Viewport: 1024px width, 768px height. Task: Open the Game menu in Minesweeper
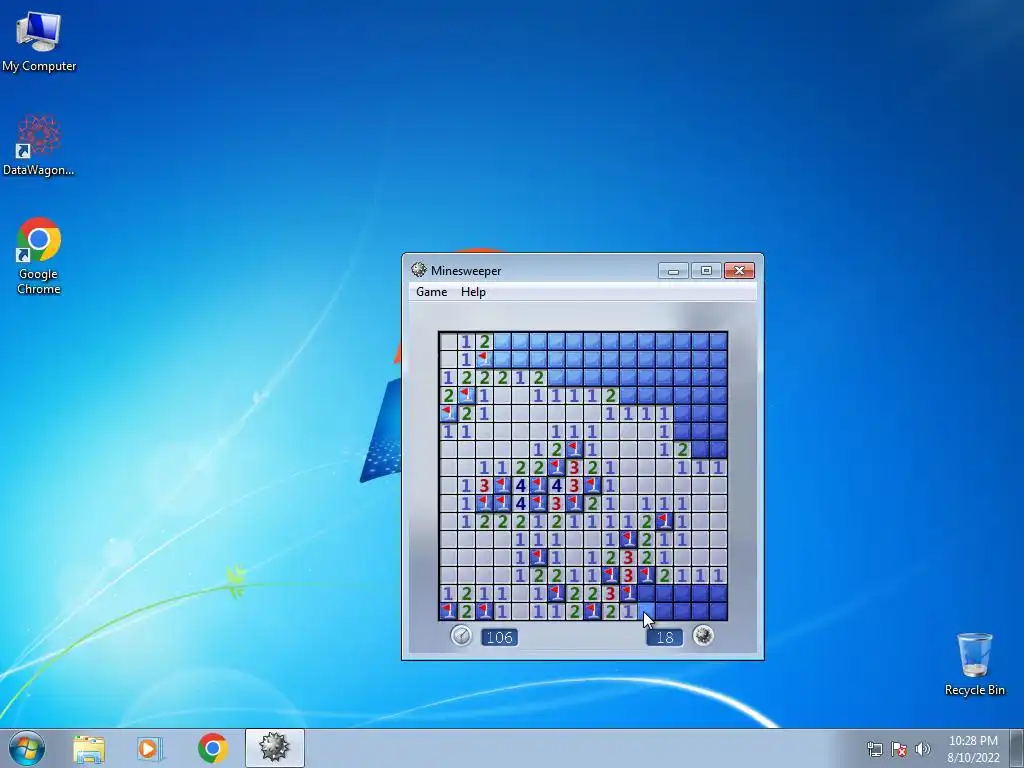(x=432, y=292)
